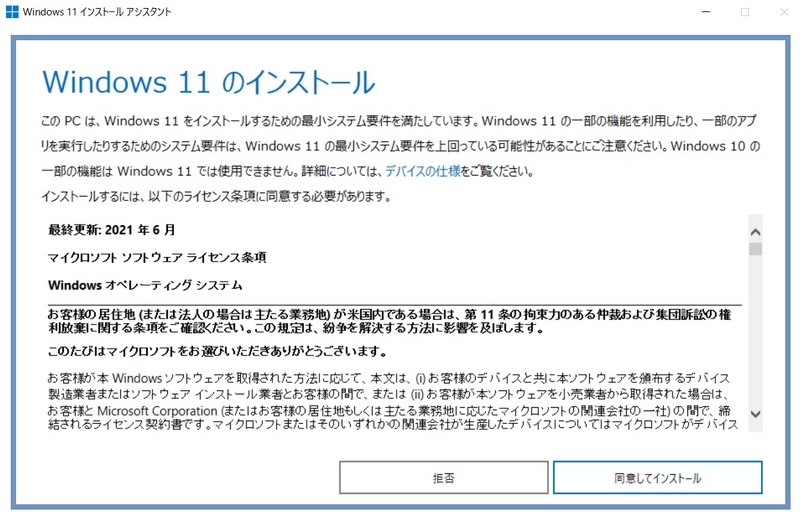Click the Windows オペレーティング システム line
The height and width of the screenshot is (517, 800).
[x=145, y=285]
